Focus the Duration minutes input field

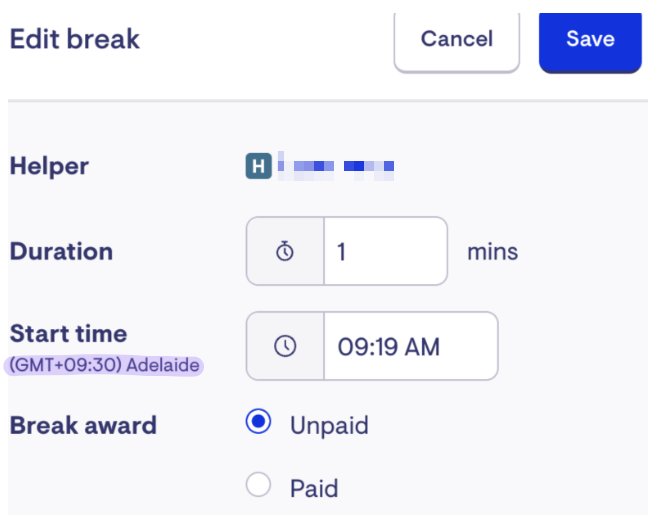pos(385,251)
